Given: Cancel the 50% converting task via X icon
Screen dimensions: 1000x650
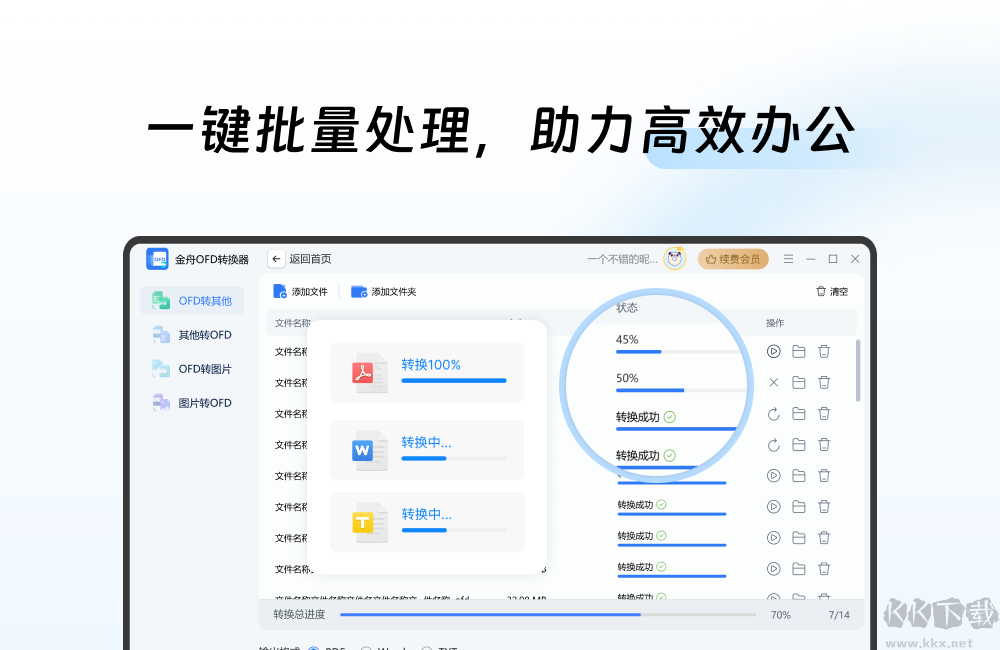Looking at the screenshot, I should pyautogui.click(x=773, y=382).
